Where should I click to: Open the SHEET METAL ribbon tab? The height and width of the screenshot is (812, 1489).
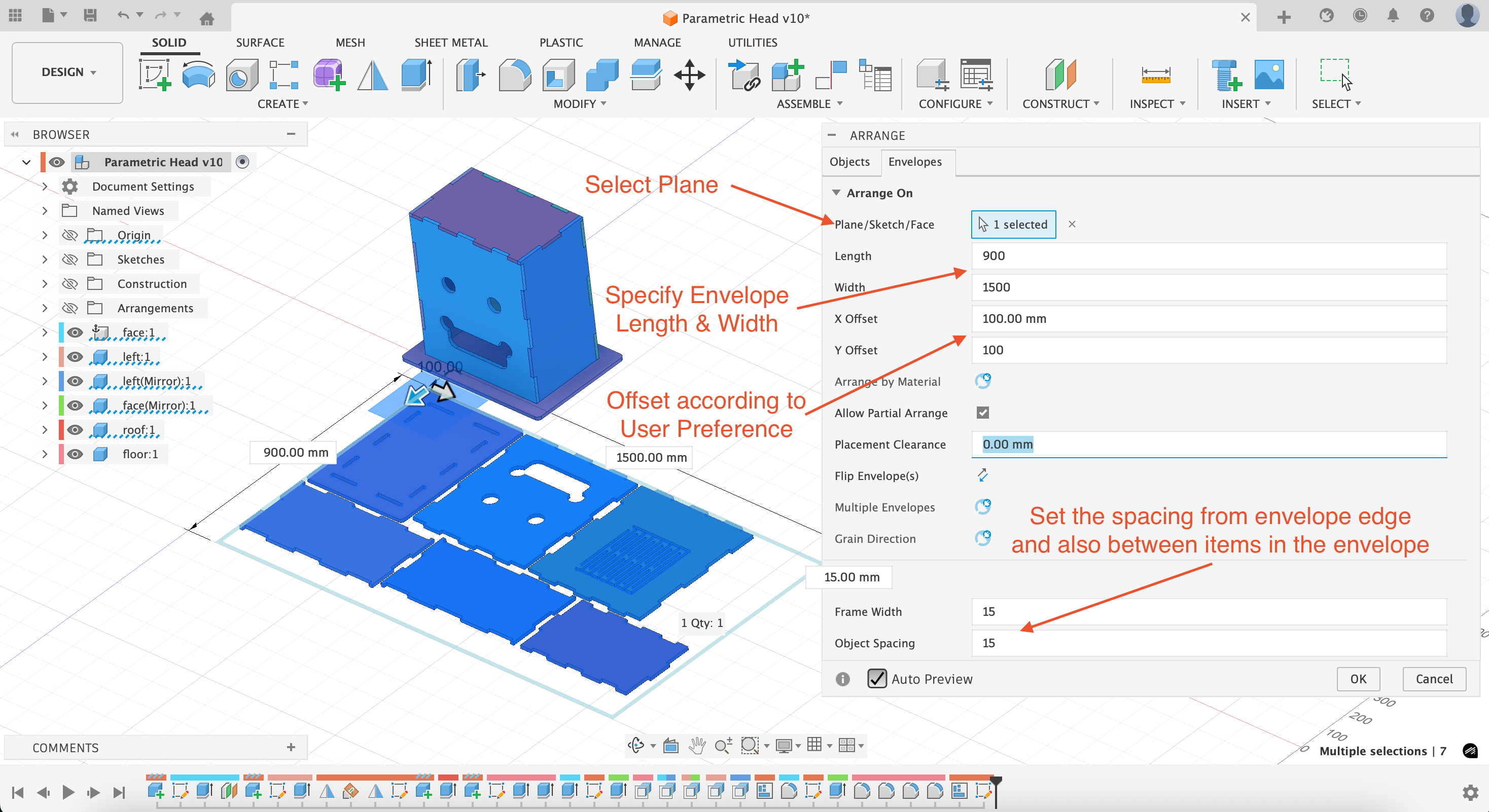tap(450, 42)
